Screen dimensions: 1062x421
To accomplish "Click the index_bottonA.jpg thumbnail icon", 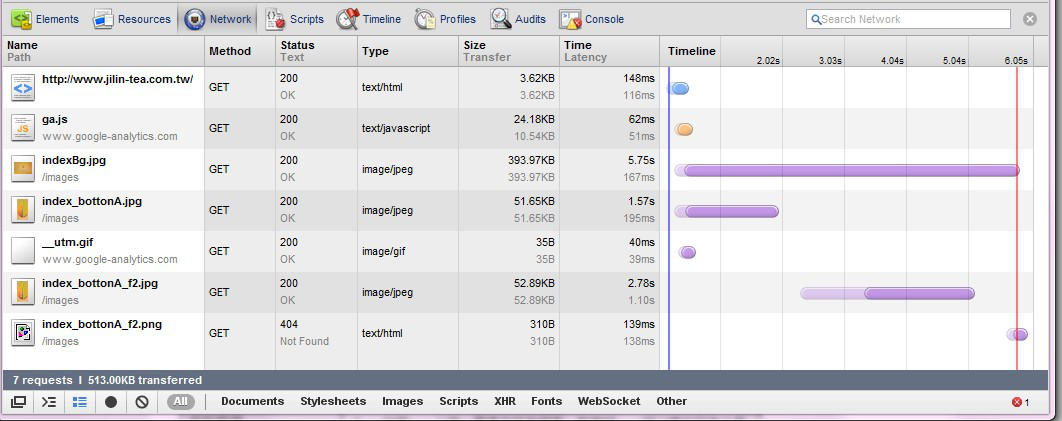I will tap(23, 210).
